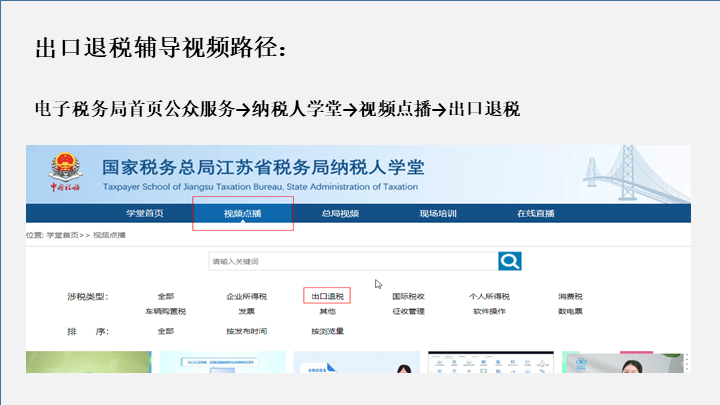Image resolution: width=720 pixels, height=405 pixels.
Task: Filter videos by 软件操作
Action: 489,311
